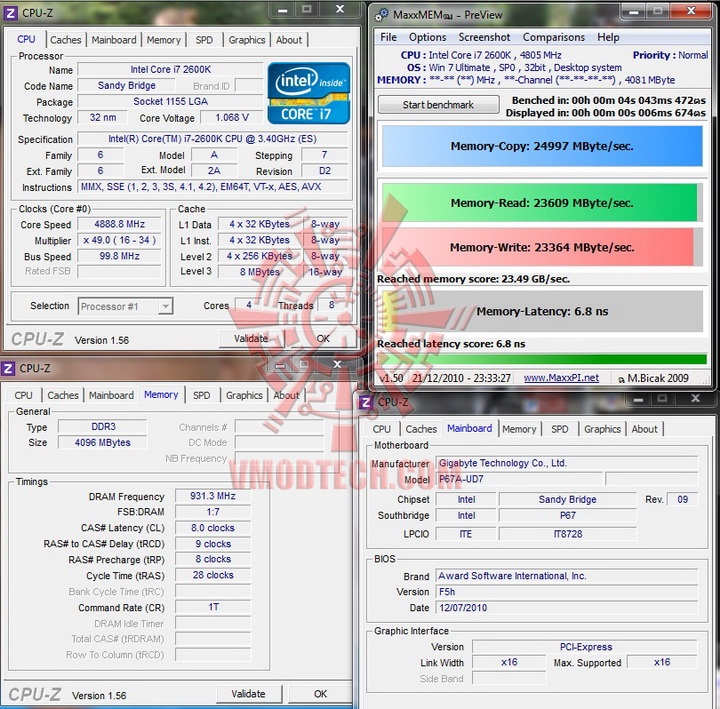Click the Level 3 8 MBytes cache value
The width and height of the screenshot is (720, 709).
(260, 272)
